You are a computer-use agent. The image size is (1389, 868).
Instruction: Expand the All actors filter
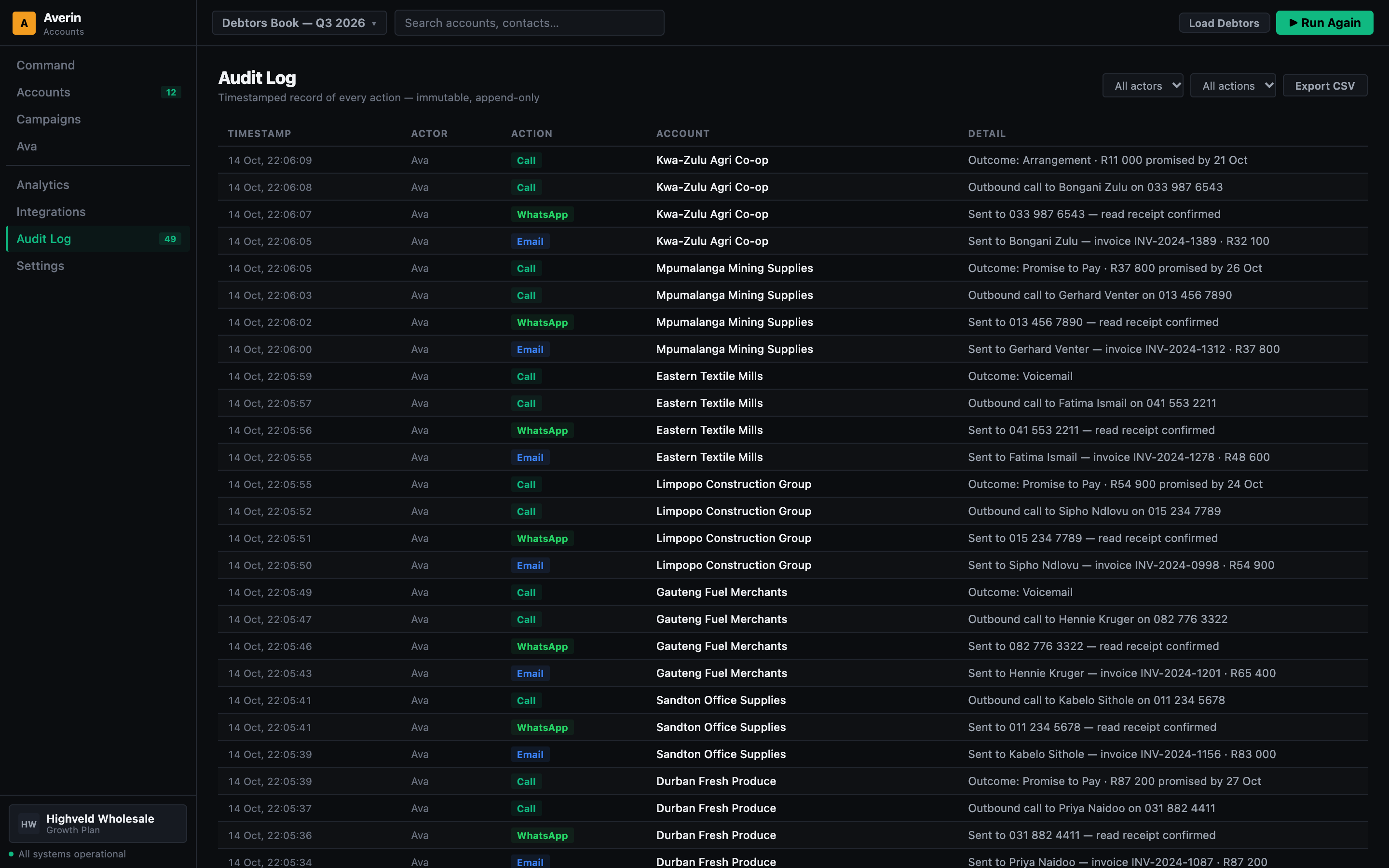point(1142,85)
